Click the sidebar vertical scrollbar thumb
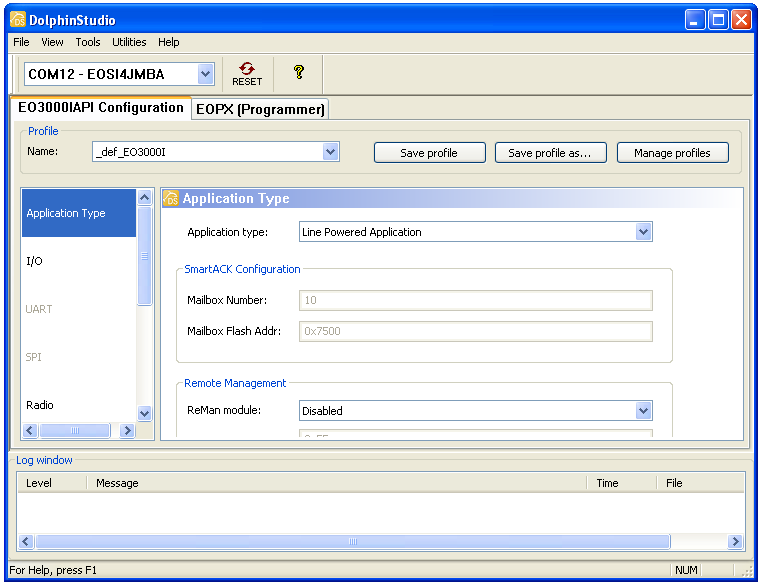Screen dimensions: 762x585 pos(144,256)
